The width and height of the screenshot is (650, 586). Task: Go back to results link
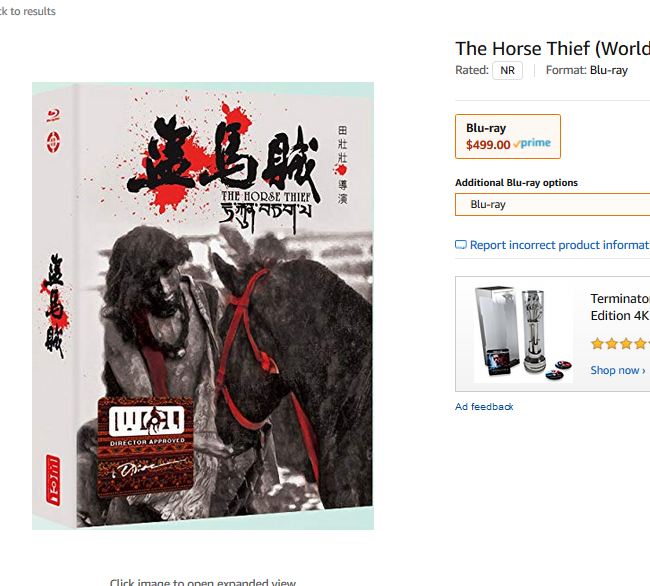click(27, 11)
